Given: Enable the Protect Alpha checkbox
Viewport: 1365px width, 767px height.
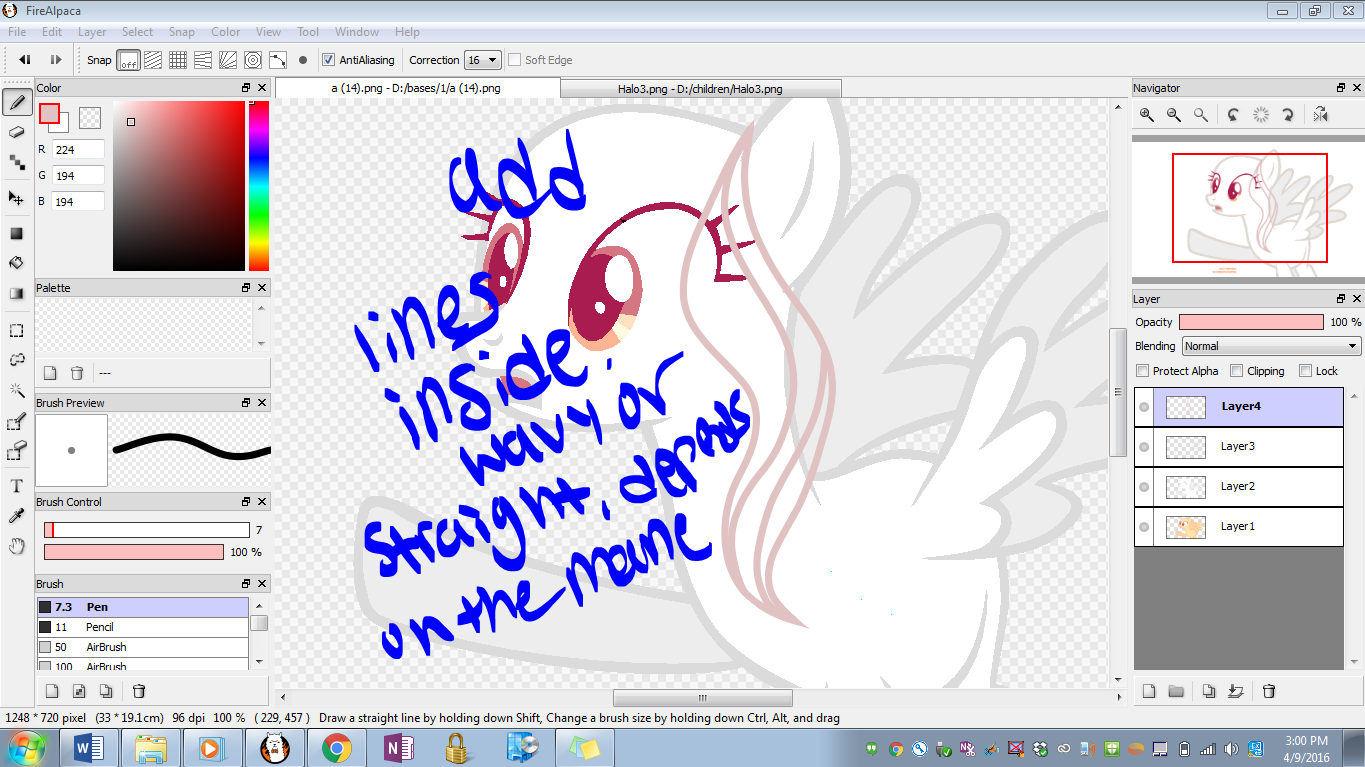Looking at the screenshot, I should pyautogui.click(x=1143, y=371).
